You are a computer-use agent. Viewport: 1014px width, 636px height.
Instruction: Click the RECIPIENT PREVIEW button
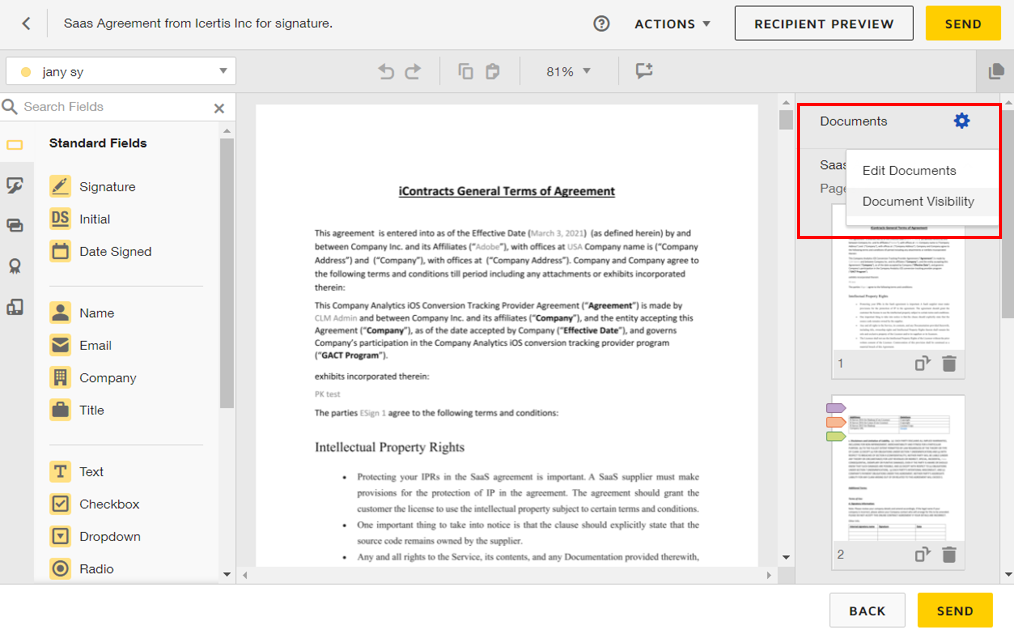pyautogui.click(x=823, y=24)
